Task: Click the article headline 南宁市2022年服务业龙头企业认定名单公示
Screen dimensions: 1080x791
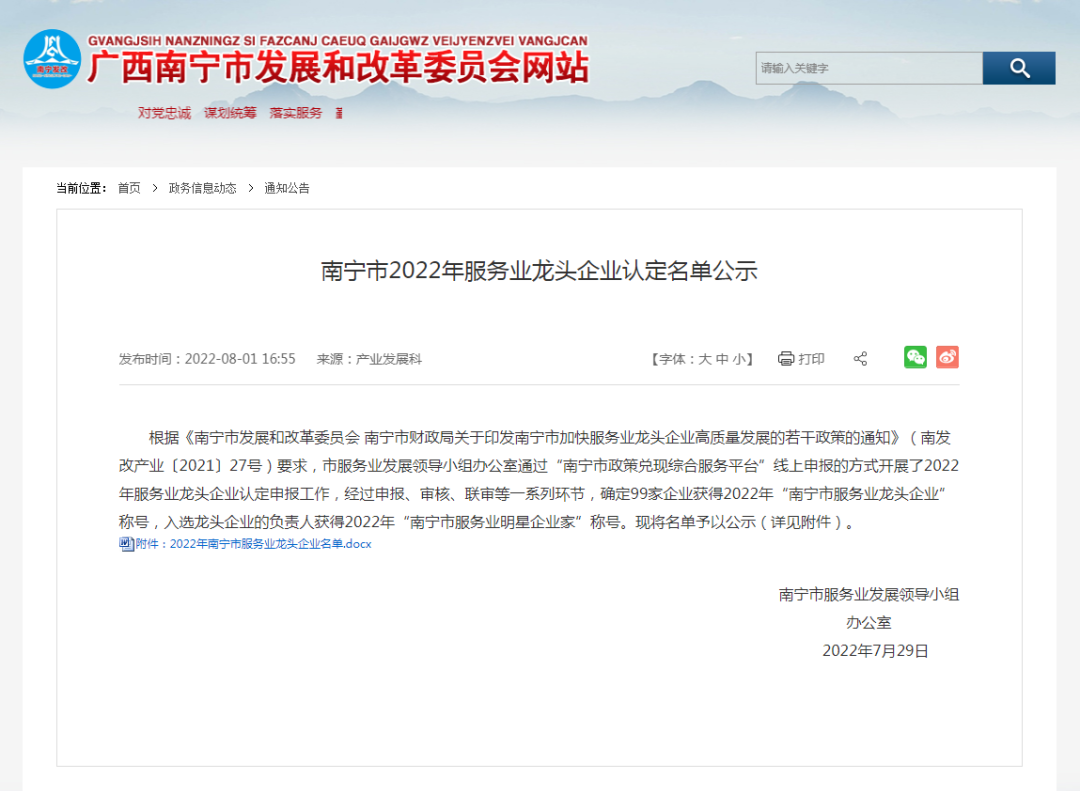Action: pyautogui.click(x=539, y=271)
